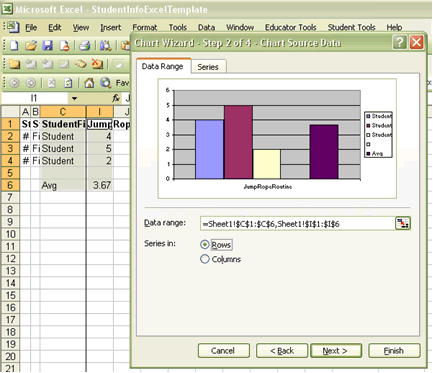
Task: Click cell containing 'StudentFi' header
Action: pos(63,124)
